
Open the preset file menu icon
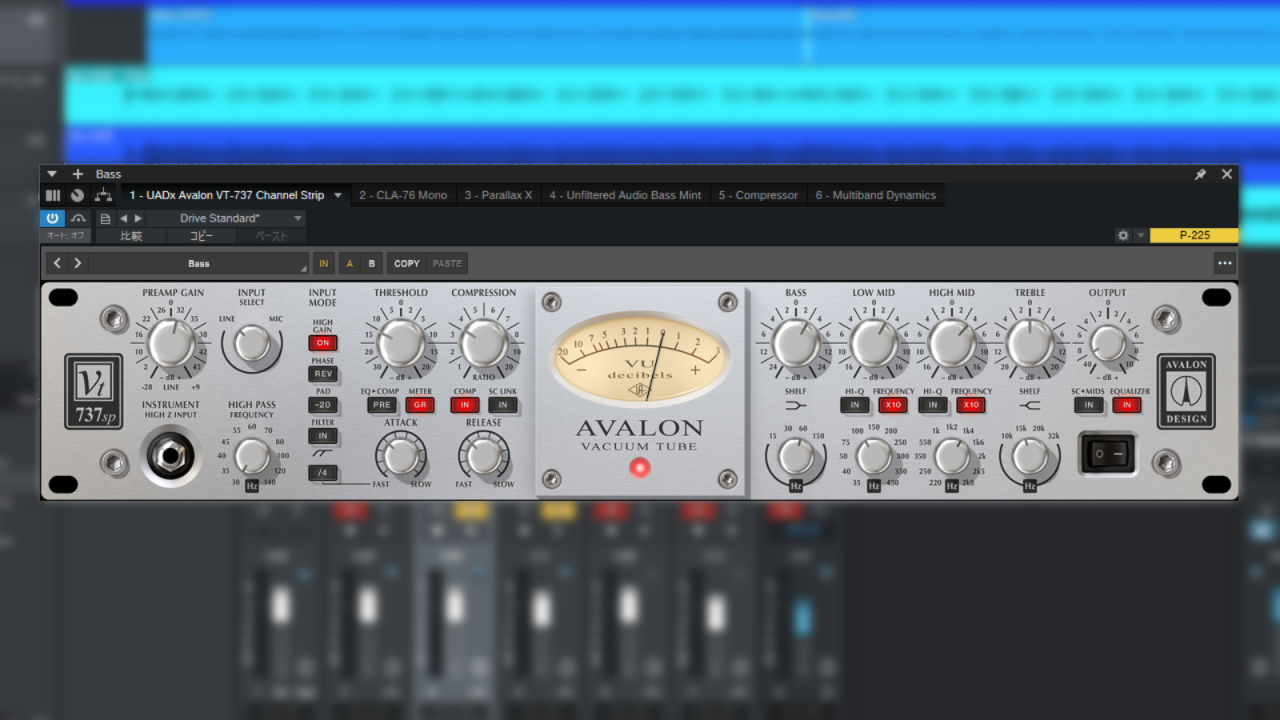click(105, 218)
